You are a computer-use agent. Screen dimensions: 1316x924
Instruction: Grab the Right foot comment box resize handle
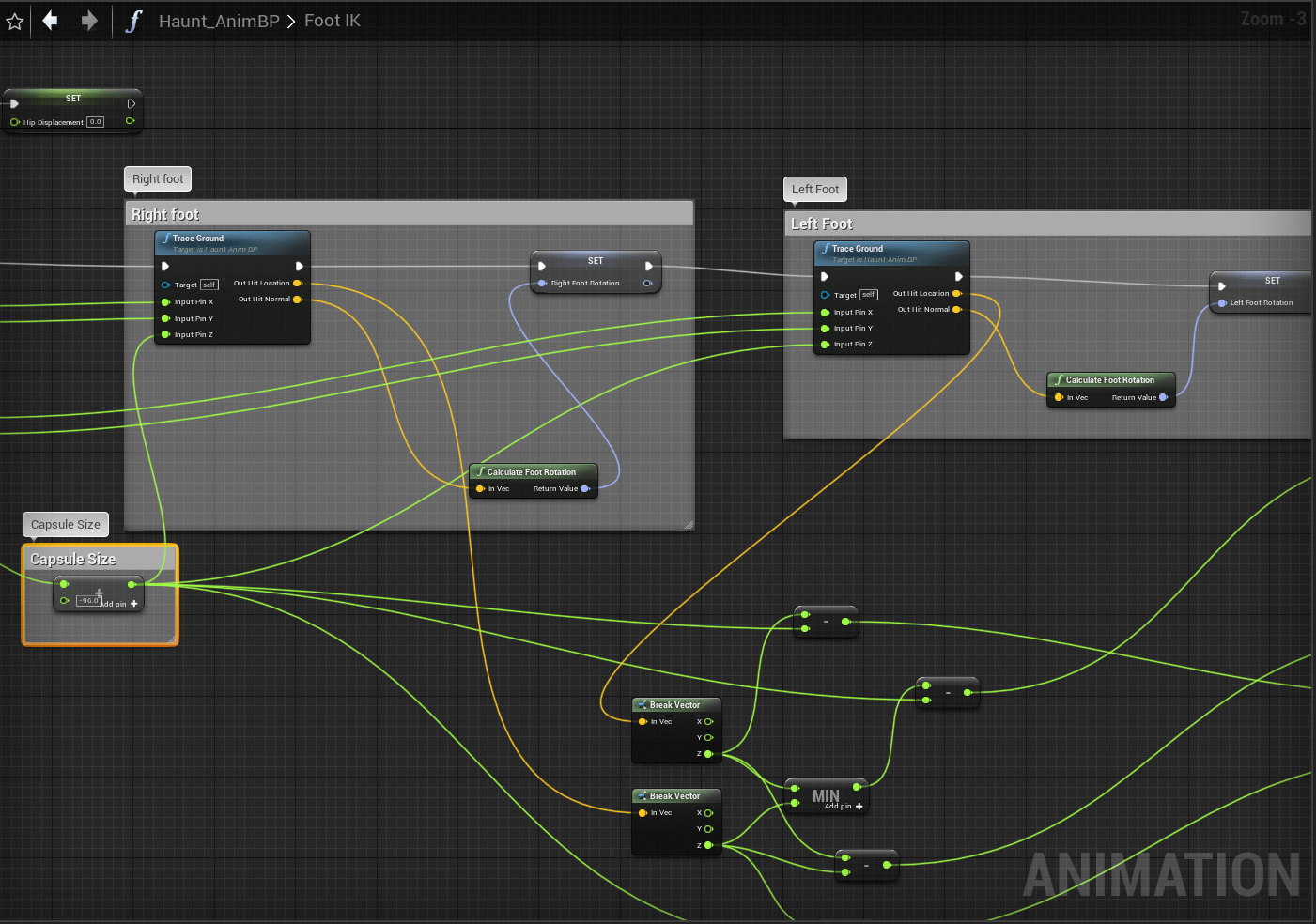689,525
